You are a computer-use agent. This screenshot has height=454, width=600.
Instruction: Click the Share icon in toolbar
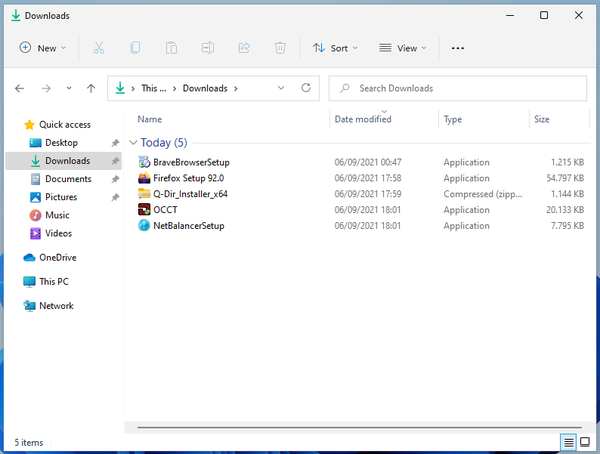244,48
